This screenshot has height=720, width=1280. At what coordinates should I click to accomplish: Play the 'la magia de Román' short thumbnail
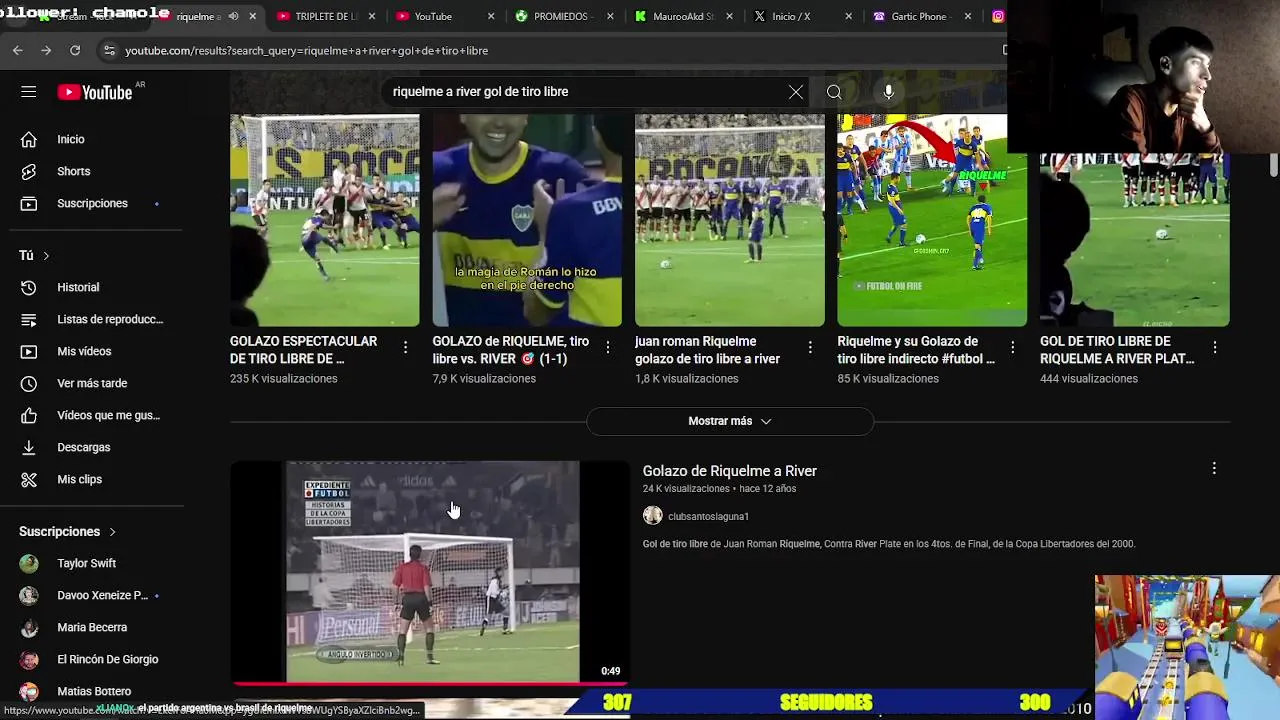(527, 220)
